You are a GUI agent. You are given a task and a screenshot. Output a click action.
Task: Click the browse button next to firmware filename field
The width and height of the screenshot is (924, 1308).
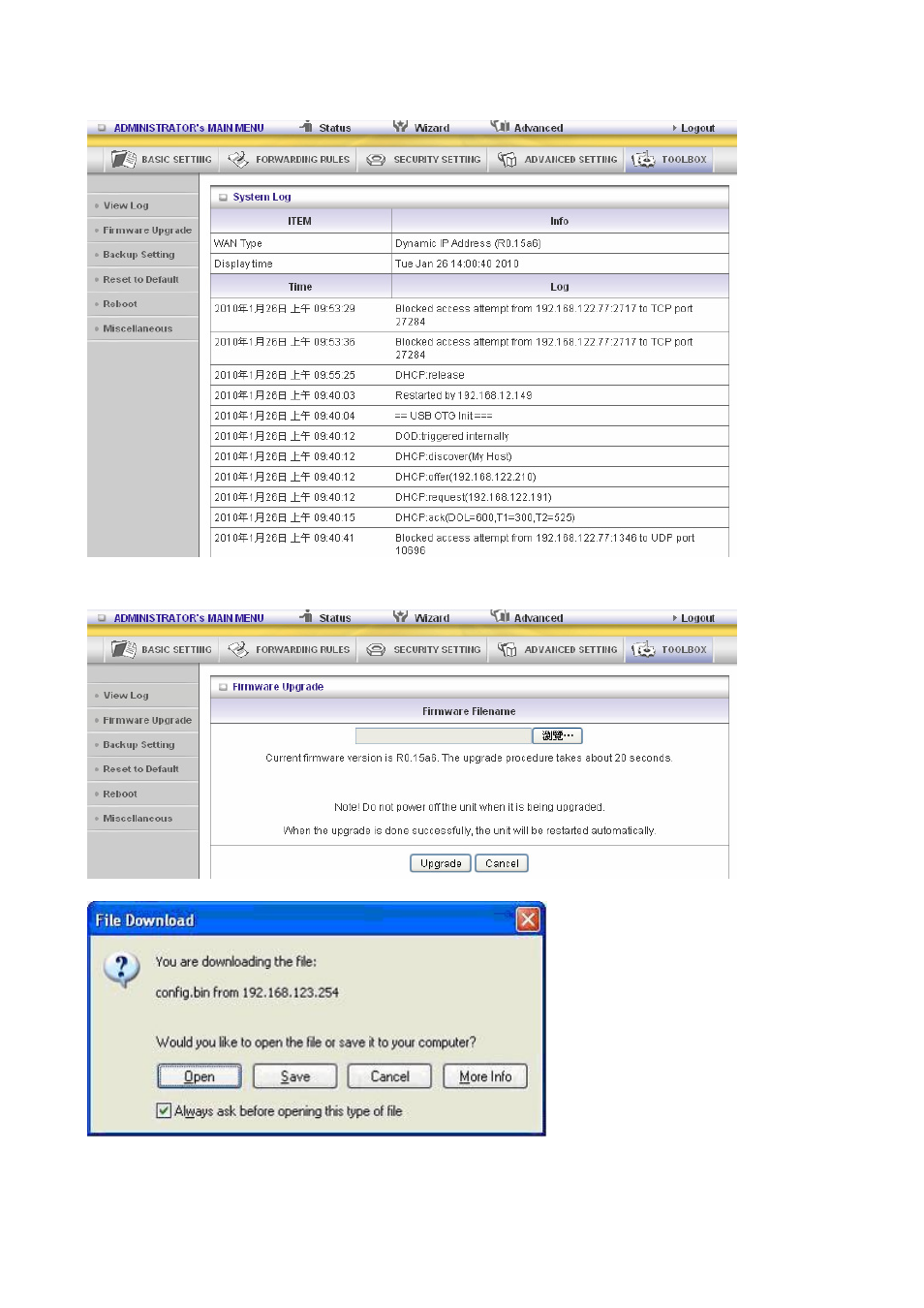click(x=557, y=736)
